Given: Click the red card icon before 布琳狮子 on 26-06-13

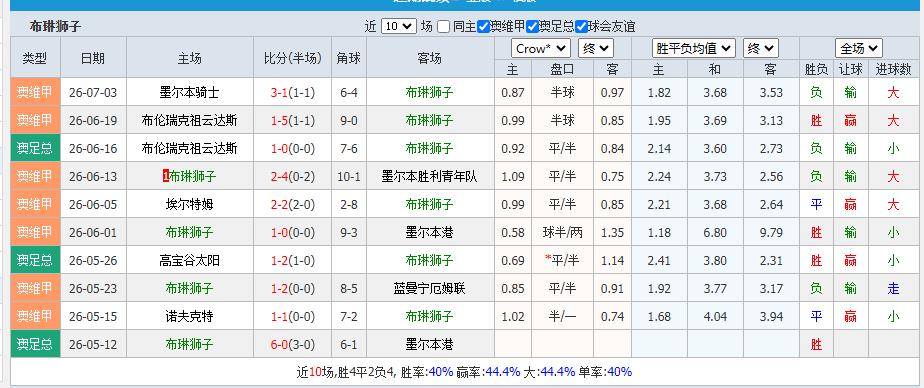Looking at the screenshot, I should point(166,176).
